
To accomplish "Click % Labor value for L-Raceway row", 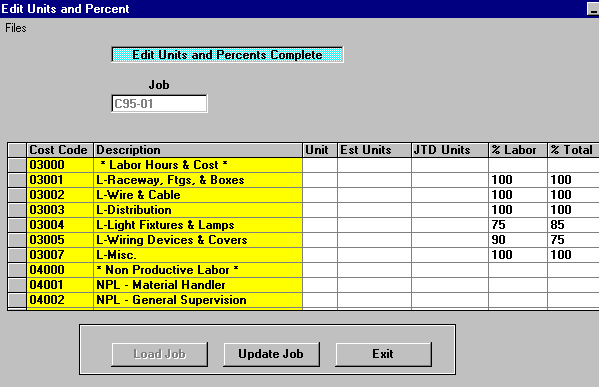I will coord(518,180).
